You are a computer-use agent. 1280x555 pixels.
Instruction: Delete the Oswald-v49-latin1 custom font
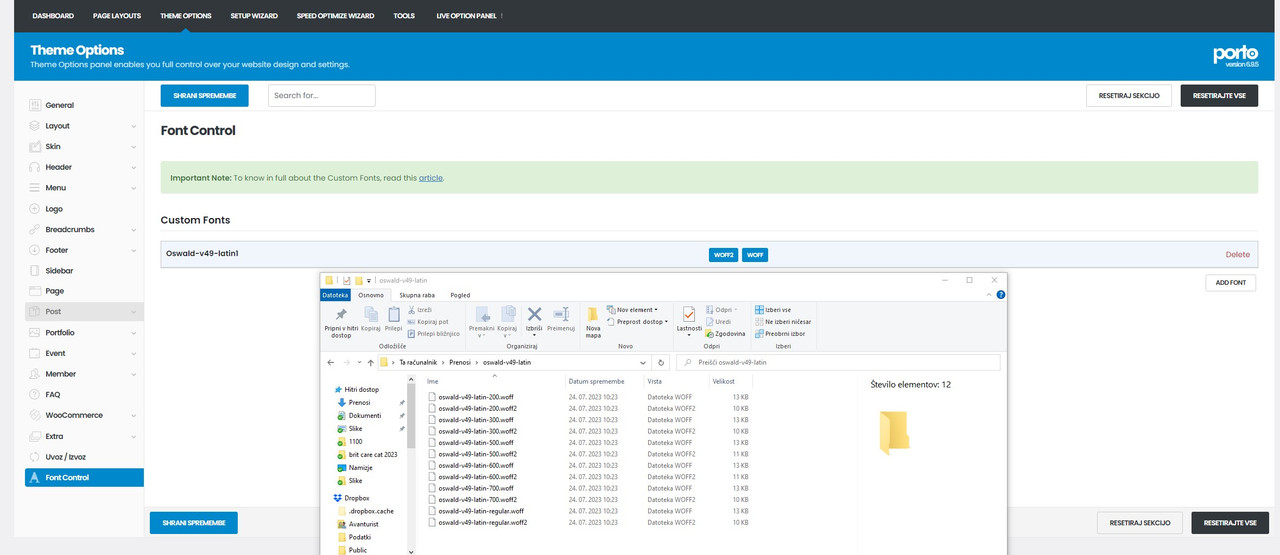1237,254
